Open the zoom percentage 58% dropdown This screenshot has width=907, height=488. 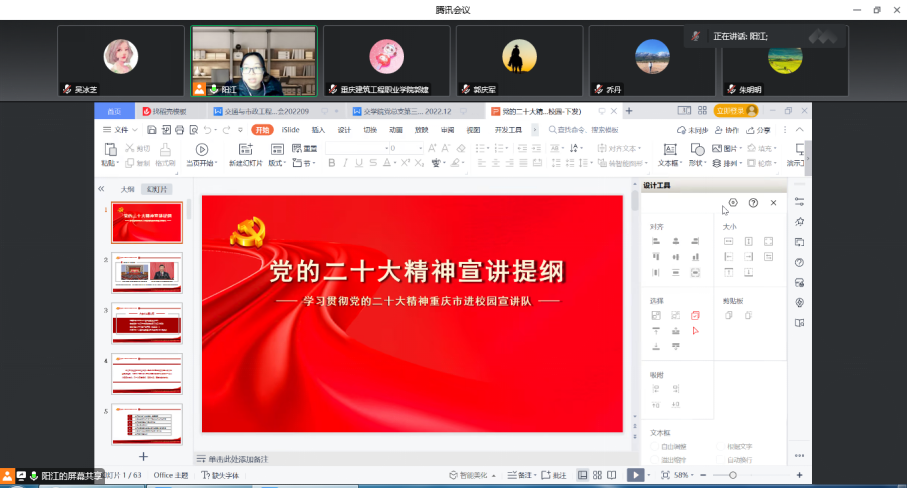pos(684,475)
